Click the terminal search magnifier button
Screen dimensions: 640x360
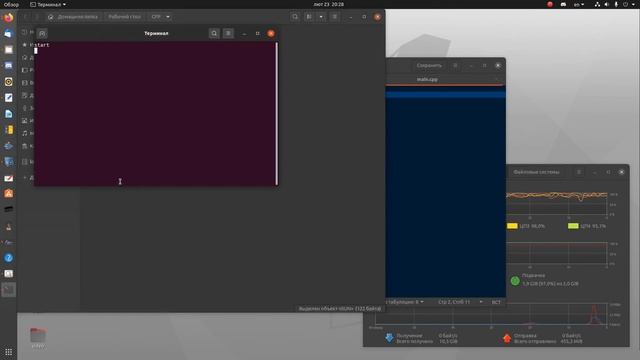point(214,33)
